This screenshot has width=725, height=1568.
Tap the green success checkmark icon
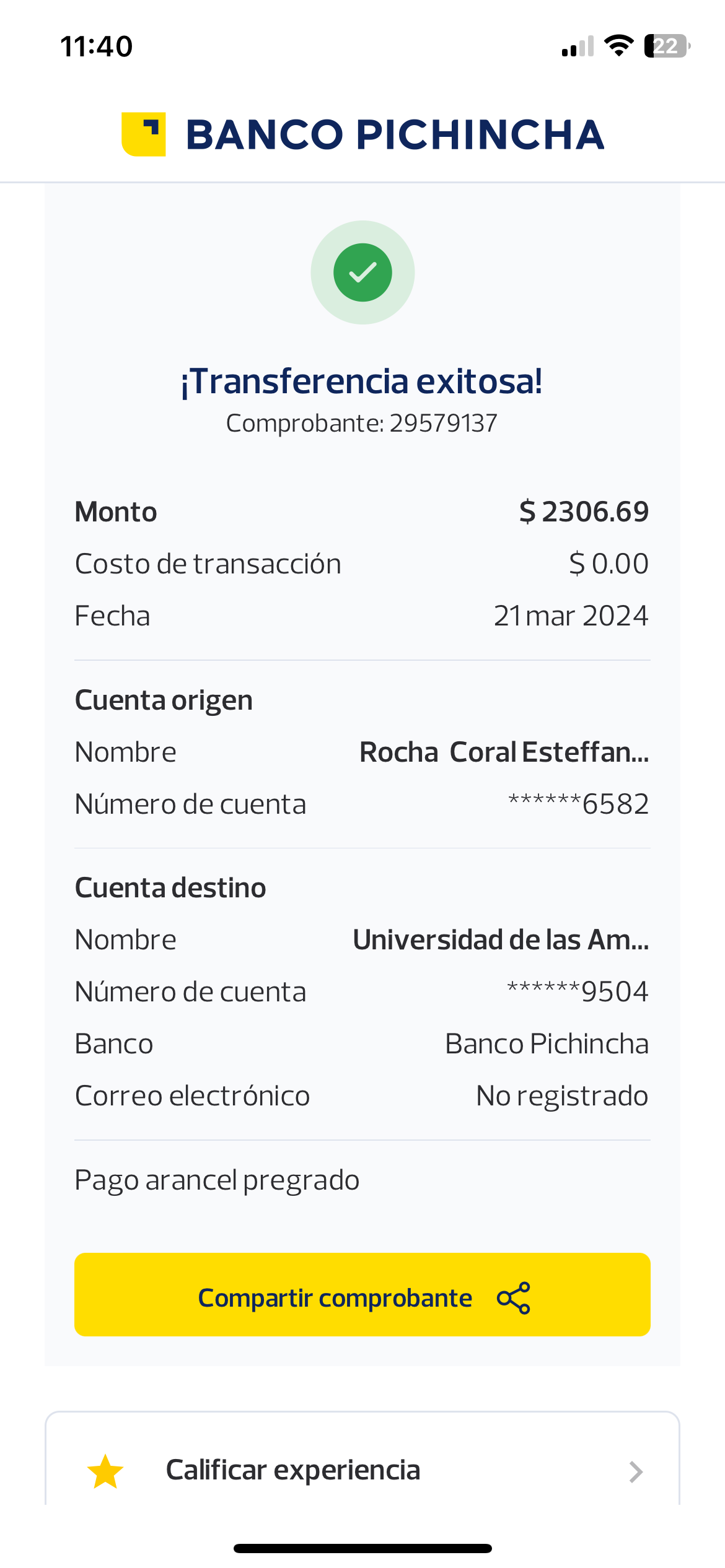tap(362, 272)
